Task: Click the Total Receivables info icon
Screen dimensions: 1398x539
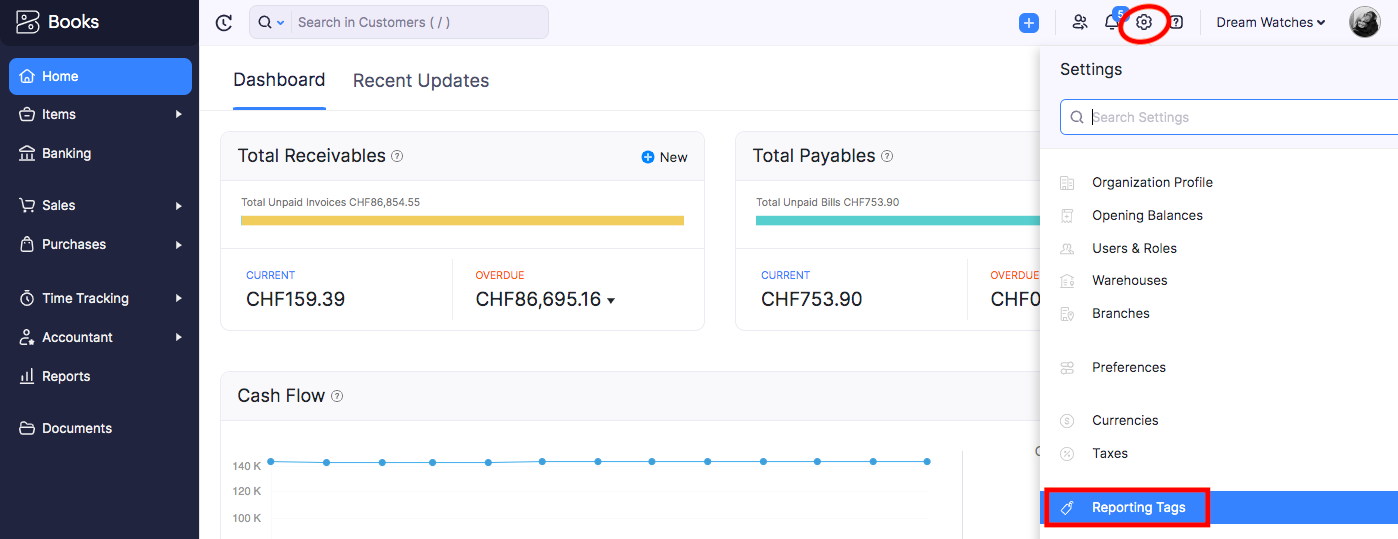Action: point(397,156)
